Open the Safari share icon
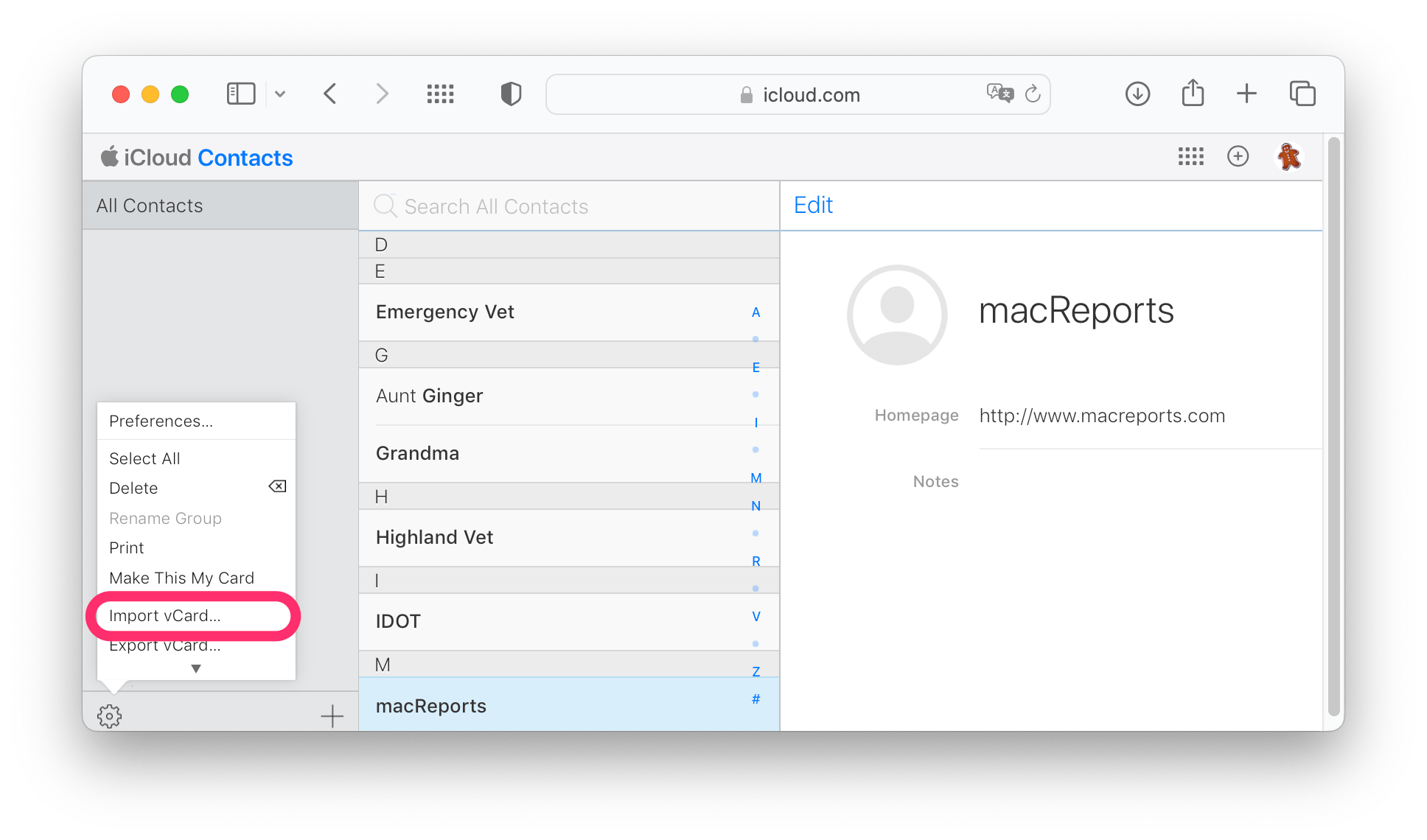1427x840 pixels. pos(1193,93)
